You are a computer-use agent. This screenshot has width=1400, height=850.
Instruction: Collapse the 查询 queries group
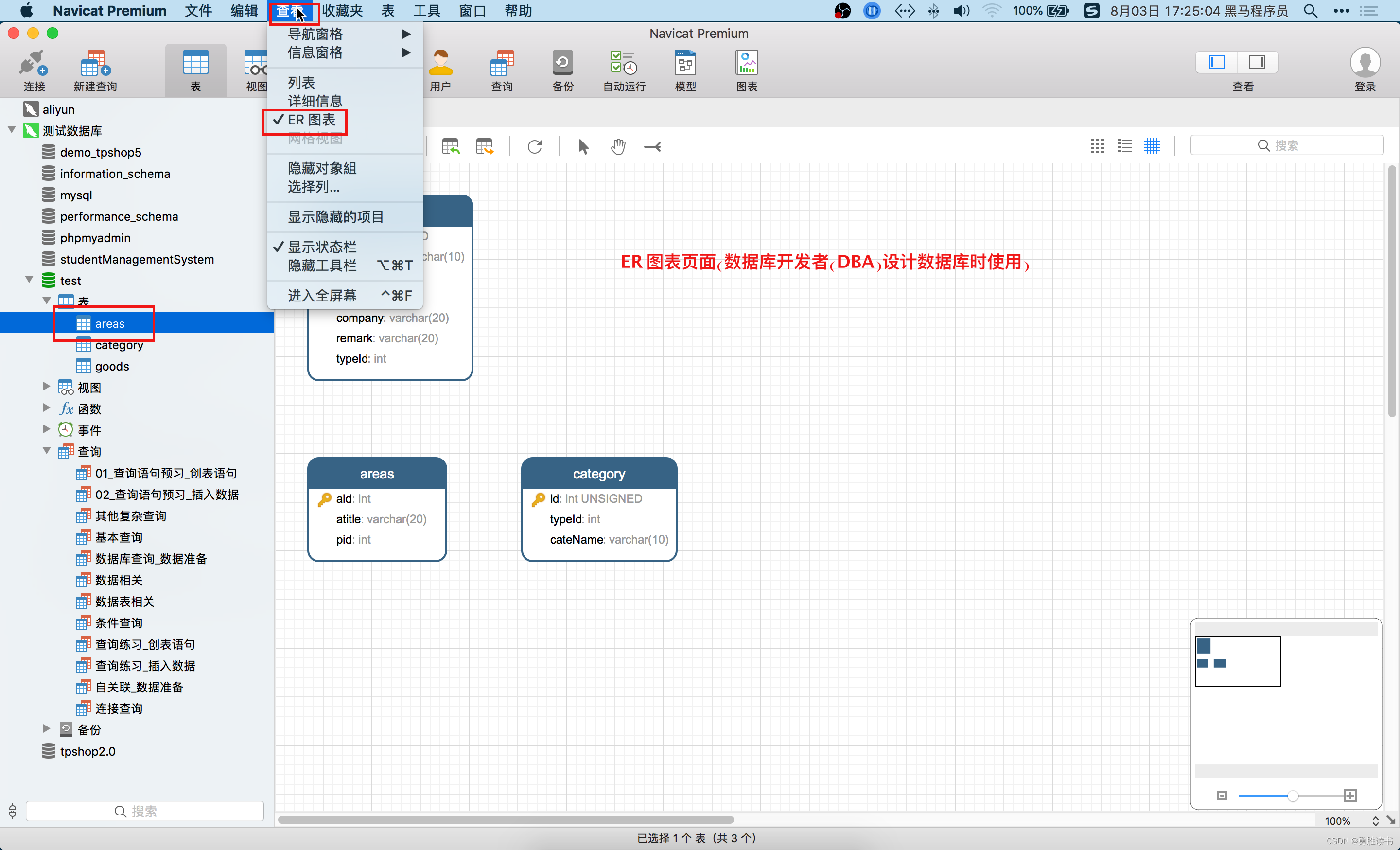pos(47,451)
